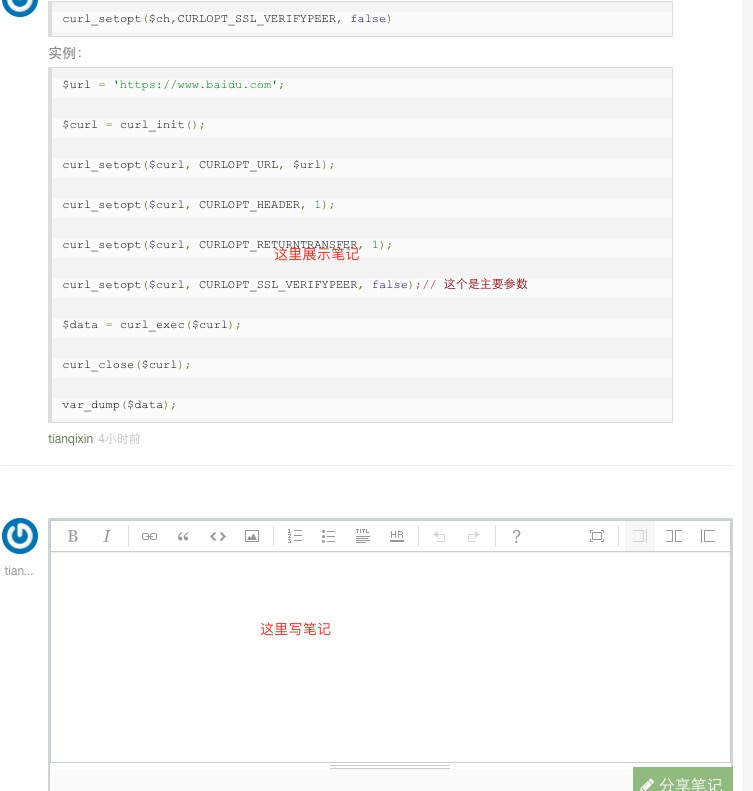Undo the last edit
This screenshot has width=753, height=791.
tap(439, 536)
